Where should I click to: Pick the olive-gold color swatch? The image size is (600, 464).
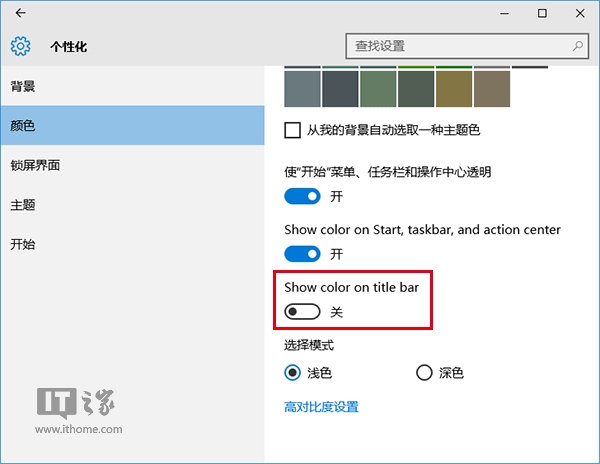tap(454, 88)
